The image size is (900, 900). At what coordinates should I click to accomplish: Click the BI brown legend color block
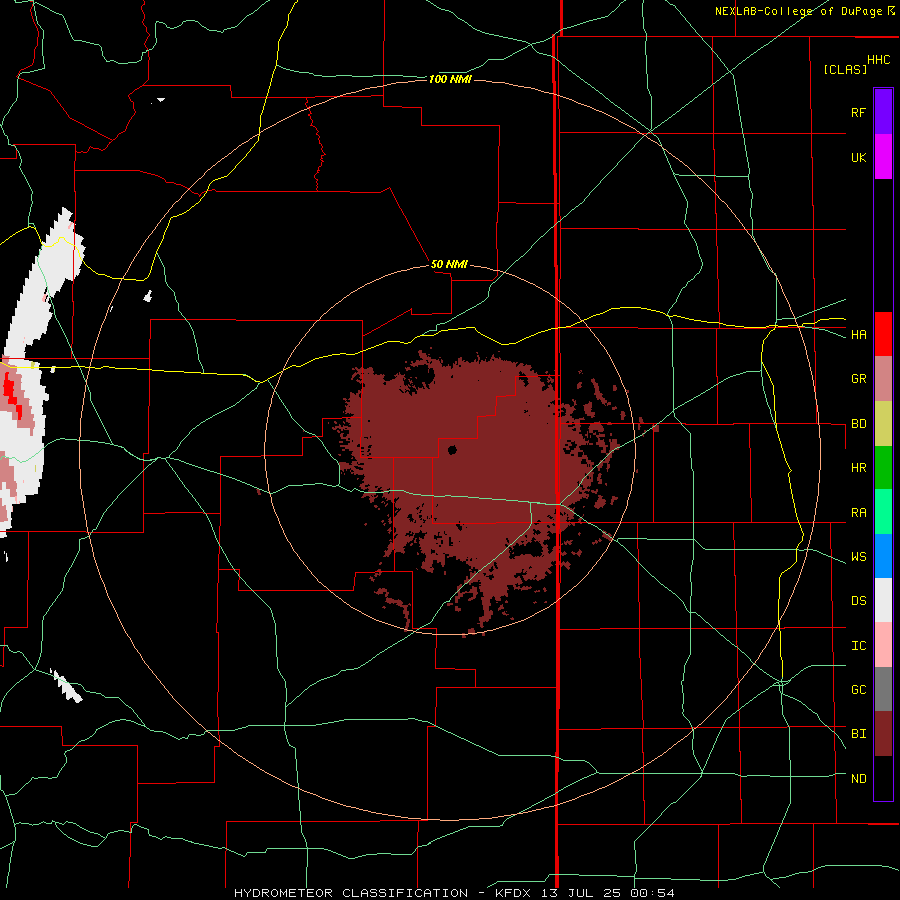tap(883, 734)
